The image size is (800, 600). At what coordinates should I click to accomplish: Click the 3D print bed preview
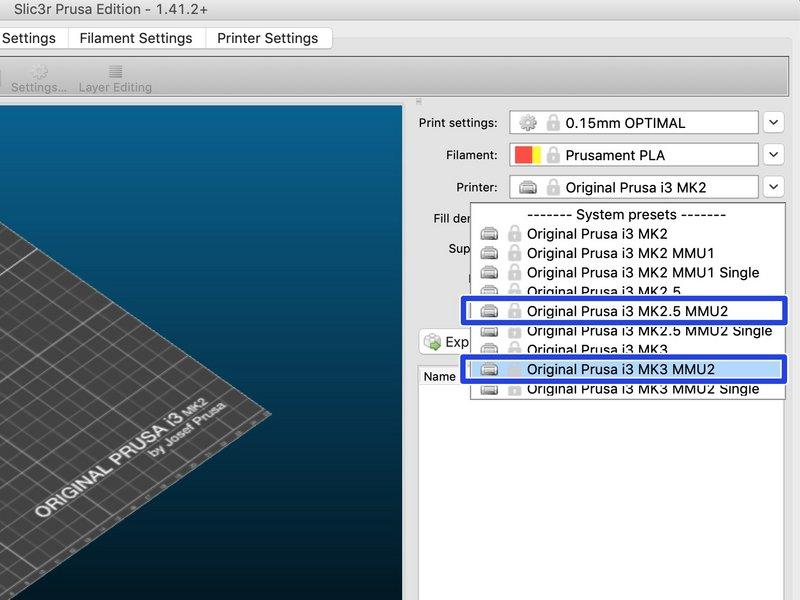click(x=201, y=352)
